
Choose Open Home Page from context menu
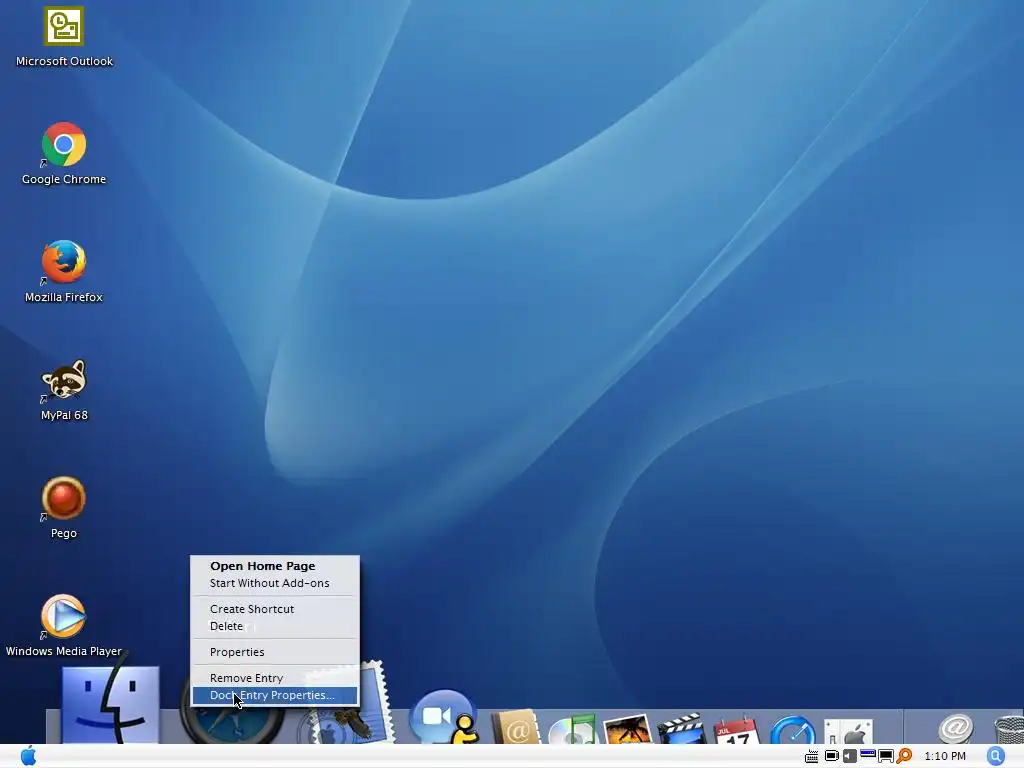click(x=263, y=566)
